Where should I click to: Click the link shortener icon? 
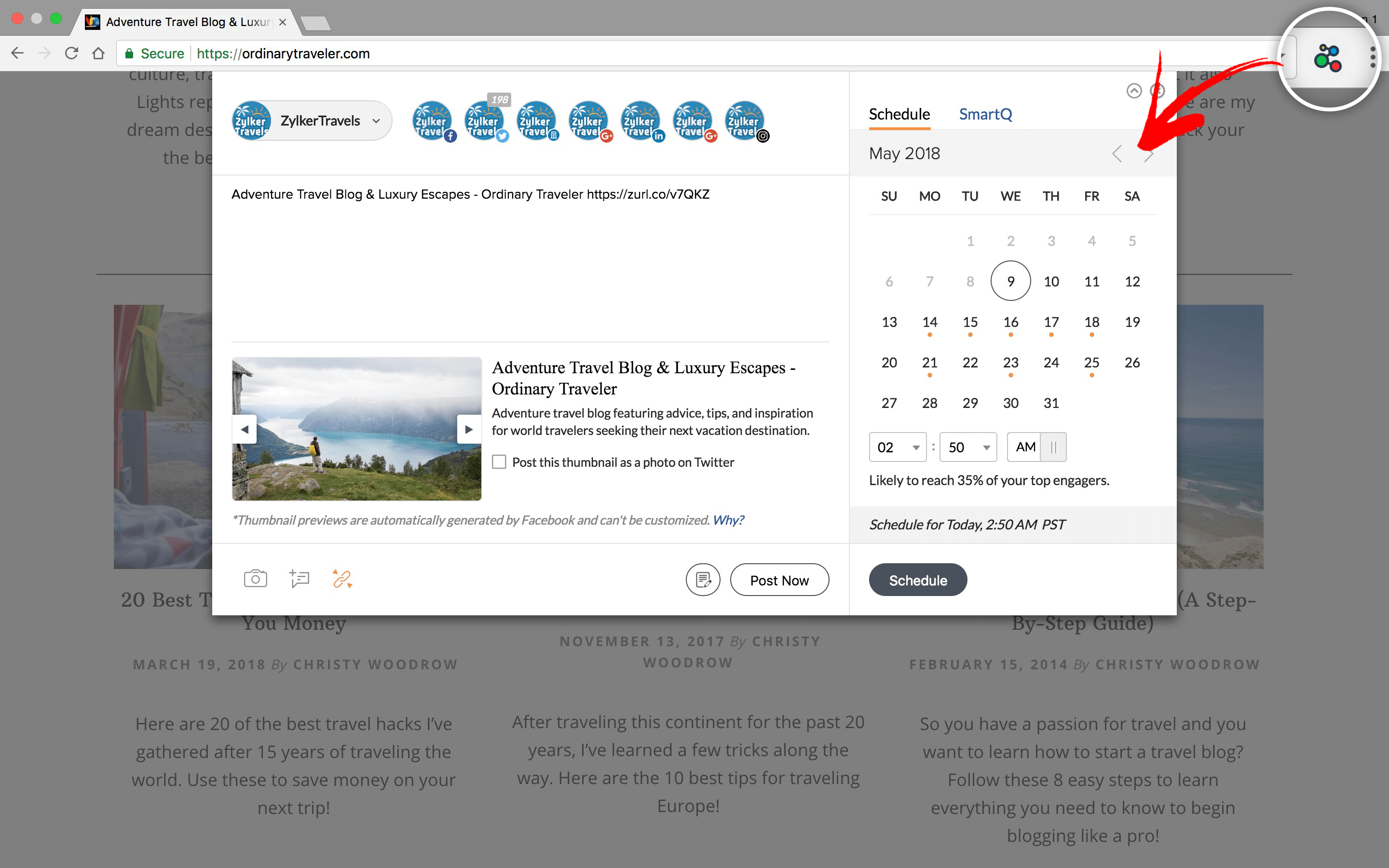tap(342, 579)
